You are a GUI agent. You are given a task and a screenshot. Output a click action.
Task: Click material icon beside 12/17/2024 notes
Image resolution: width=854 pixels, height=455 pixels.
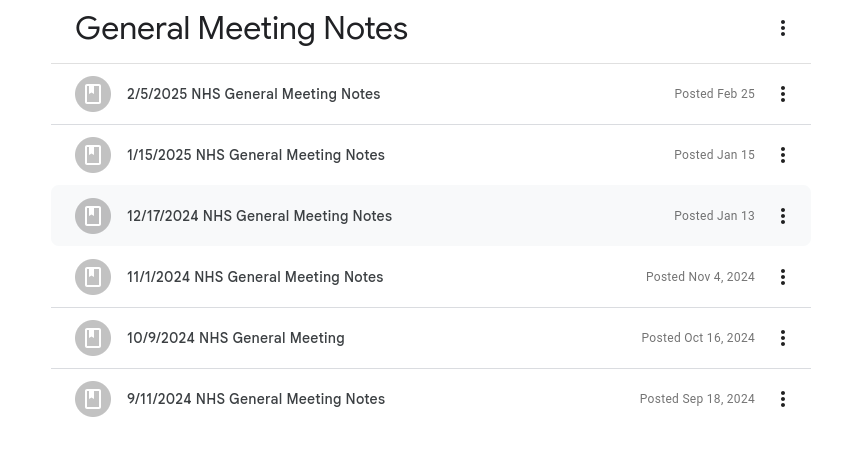tap(93, 216)
